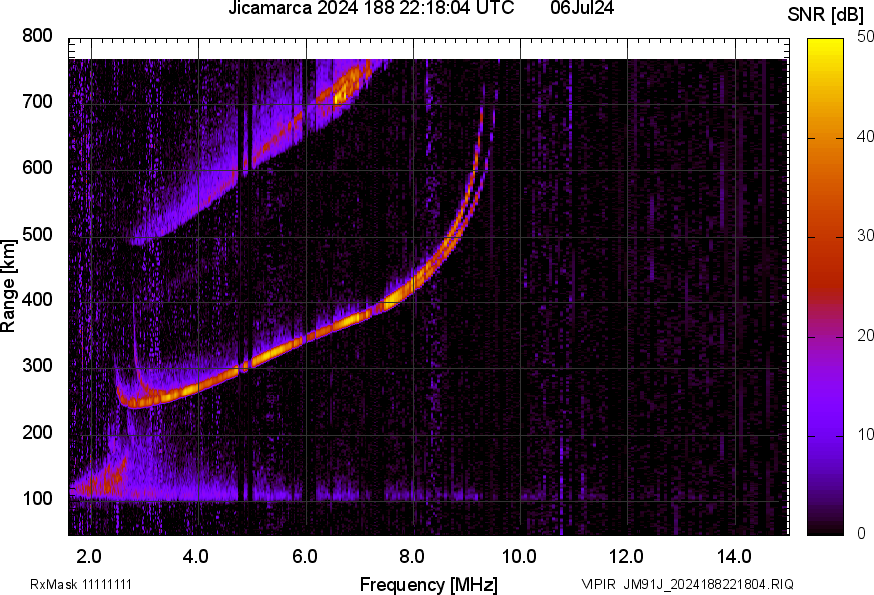
Task: Click the range tick label '700'
Action: click(37, 101)
